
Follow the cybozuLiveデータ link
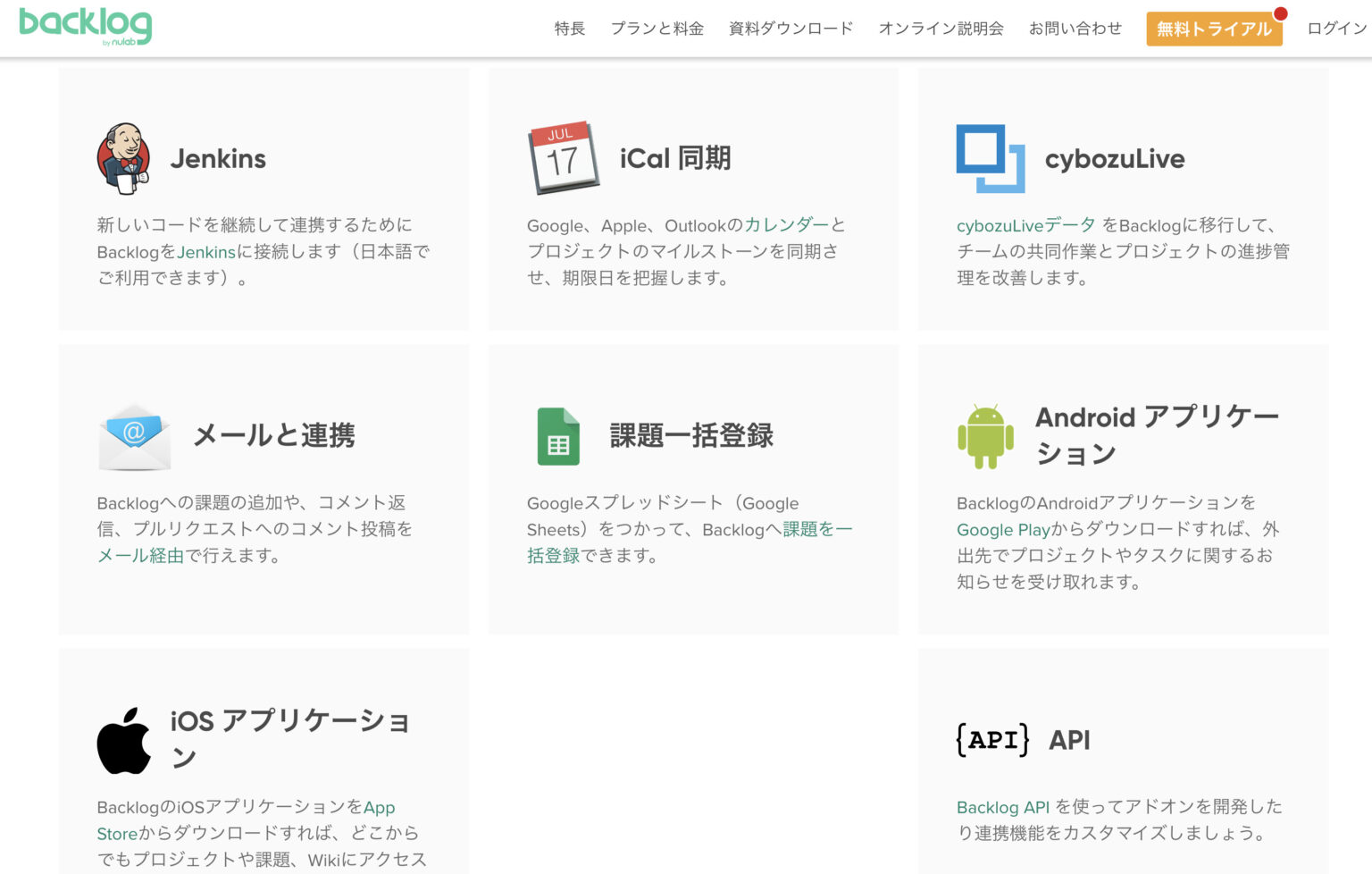click(1025, 225)
